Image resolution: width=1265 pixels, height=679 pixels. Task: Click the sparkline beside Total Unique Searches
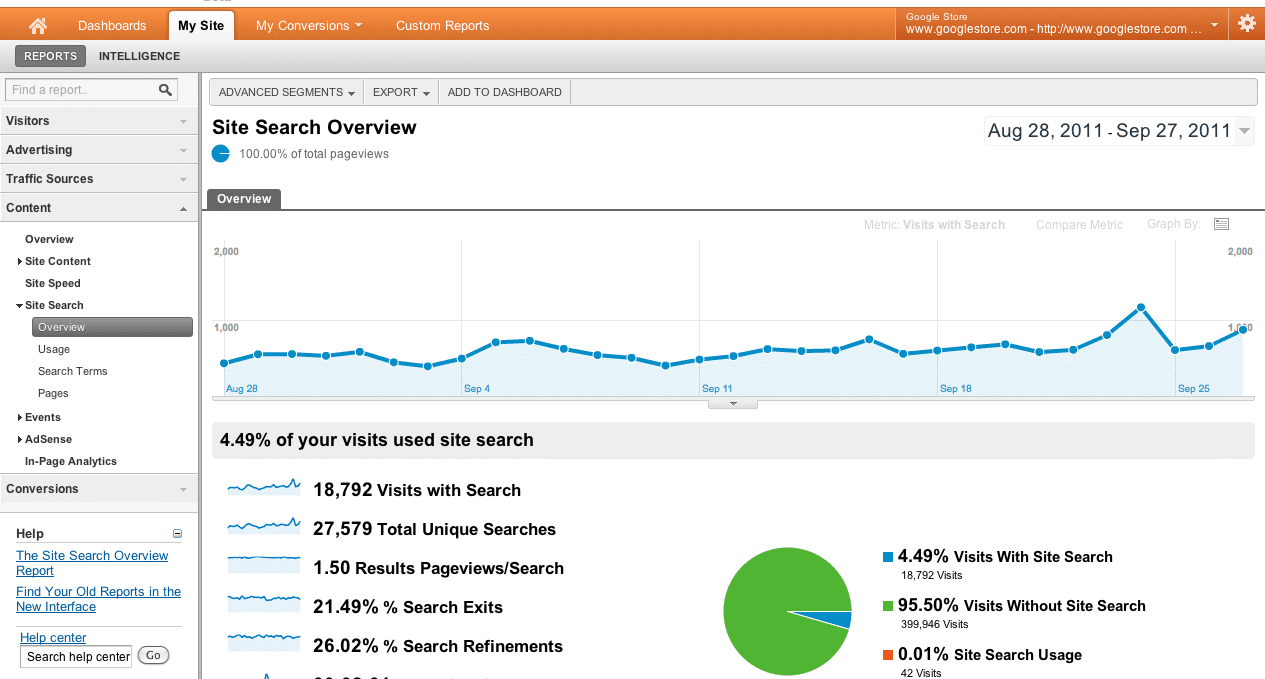[263, 528]
